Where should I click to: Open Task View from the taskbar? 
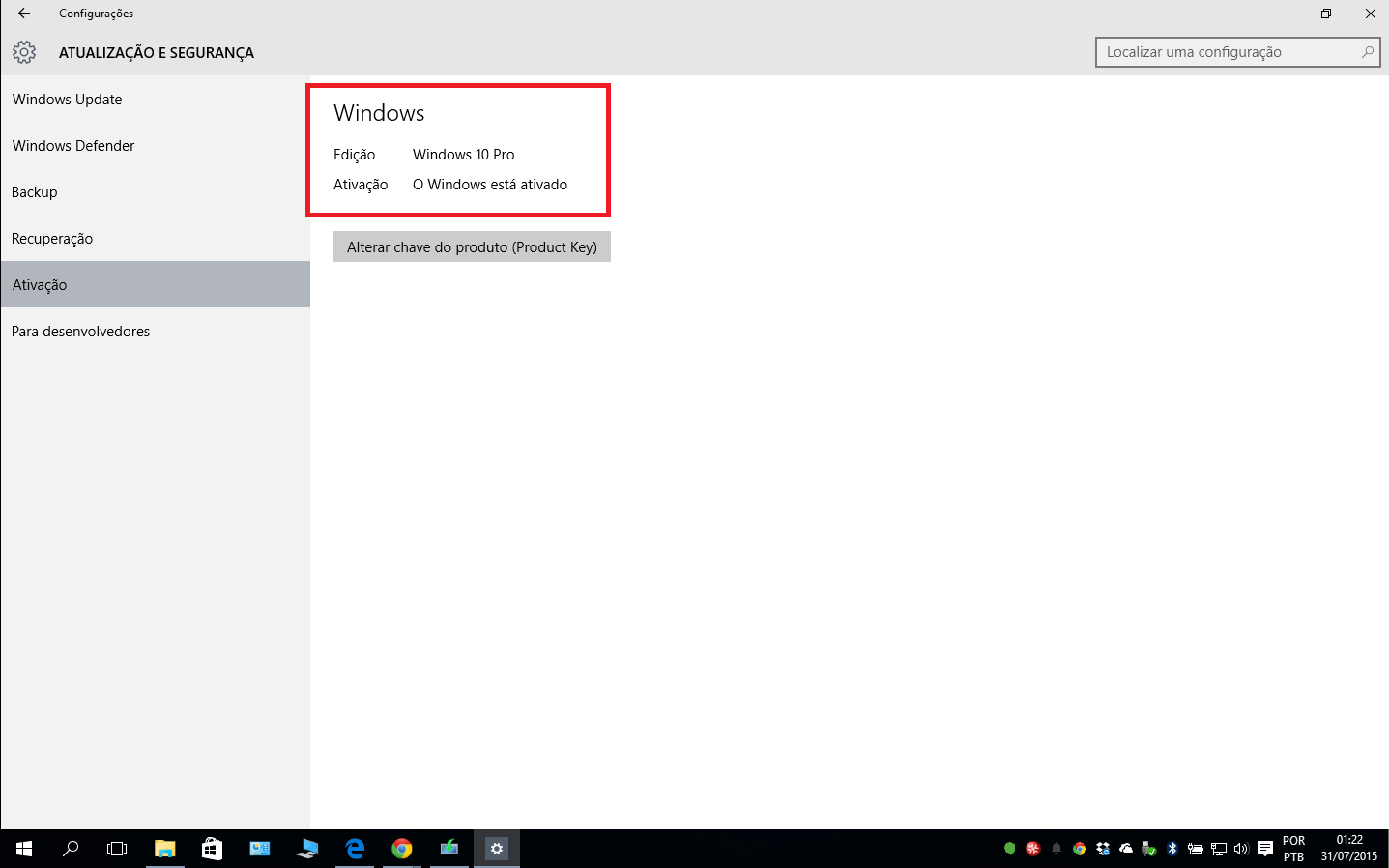point(117,849)
